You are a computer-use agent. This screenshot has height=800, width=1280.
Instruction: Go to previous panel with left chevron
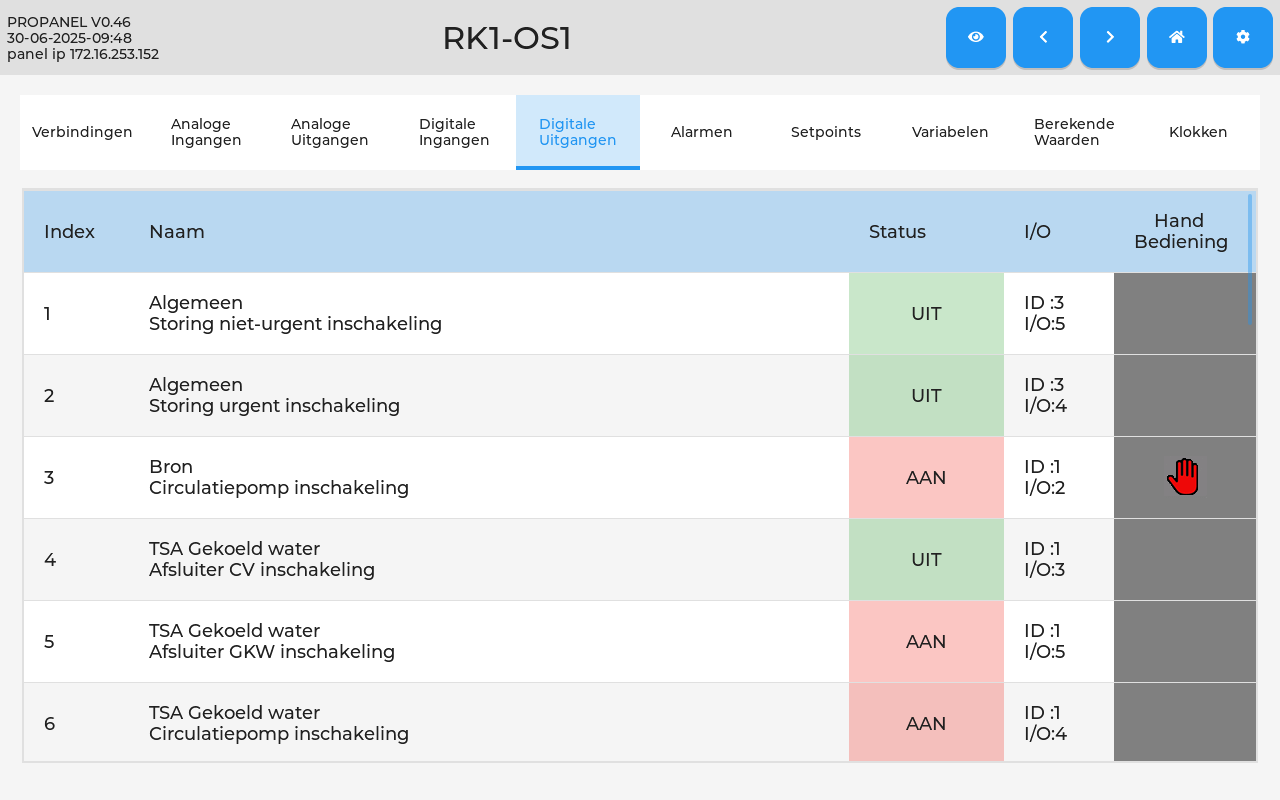point(1043,37)
